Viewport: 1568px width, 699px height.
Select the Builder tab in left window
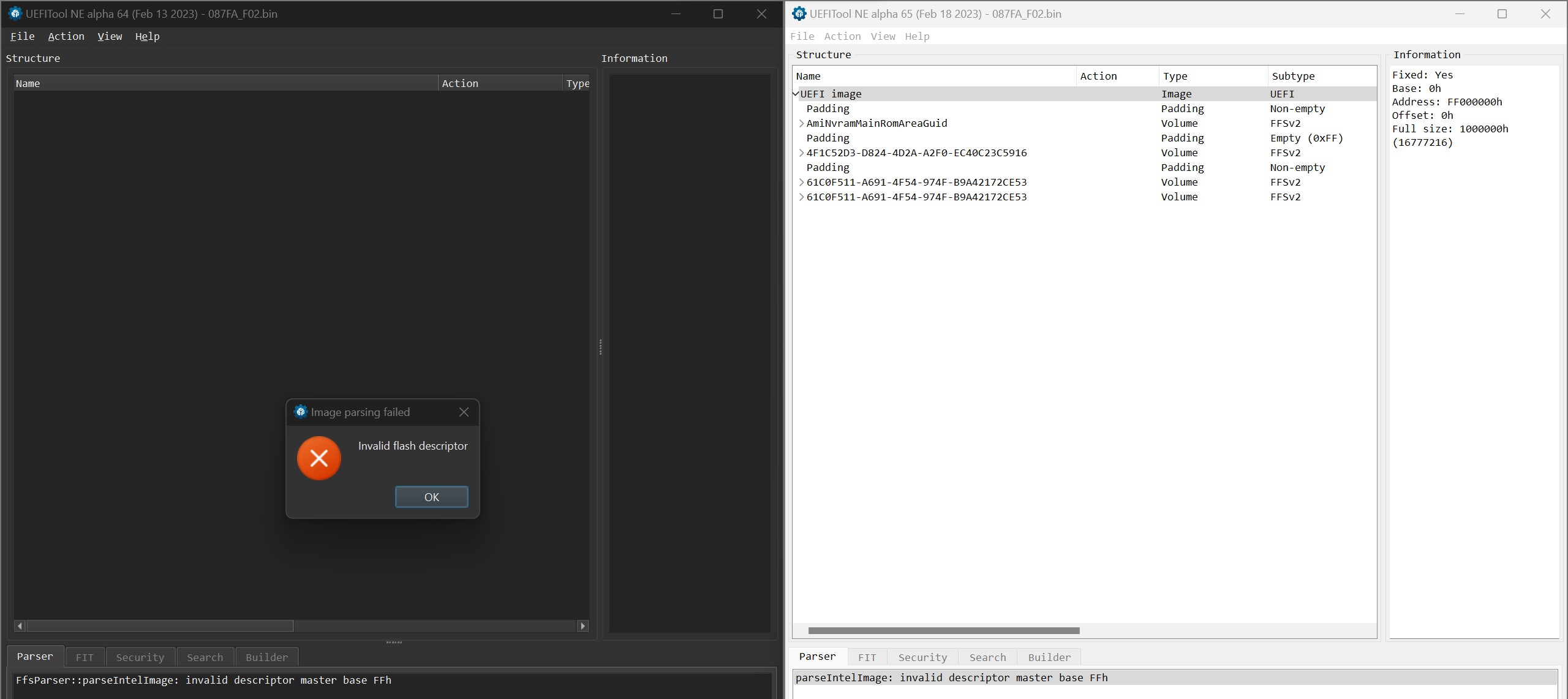coord(266,657)
